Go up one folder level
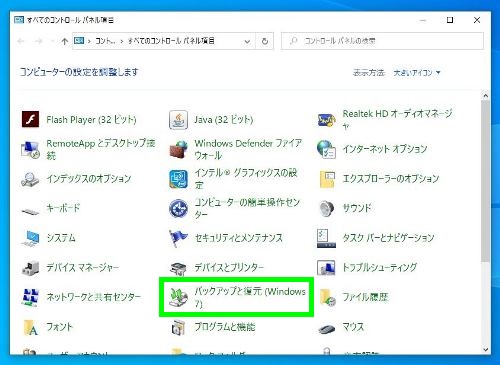The width and height of the screenshot is (500, 365). (65, 41)
